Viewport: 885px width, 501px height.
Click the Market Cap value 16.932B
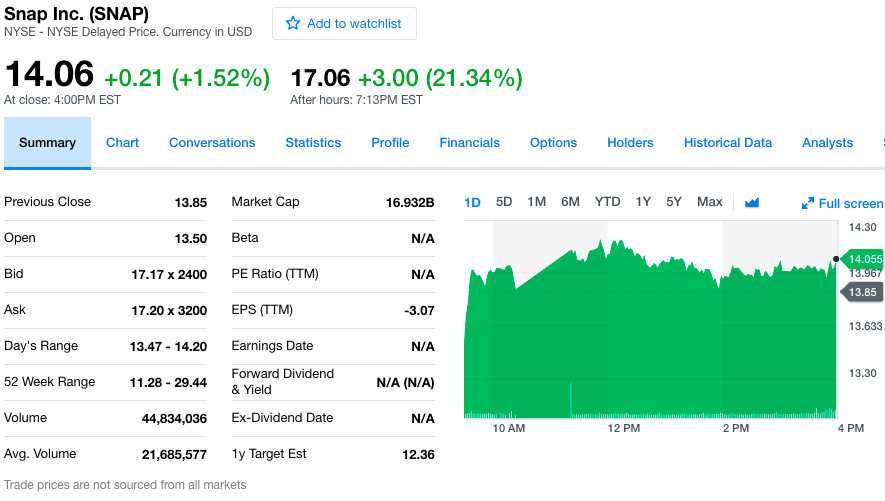point(410,202)
